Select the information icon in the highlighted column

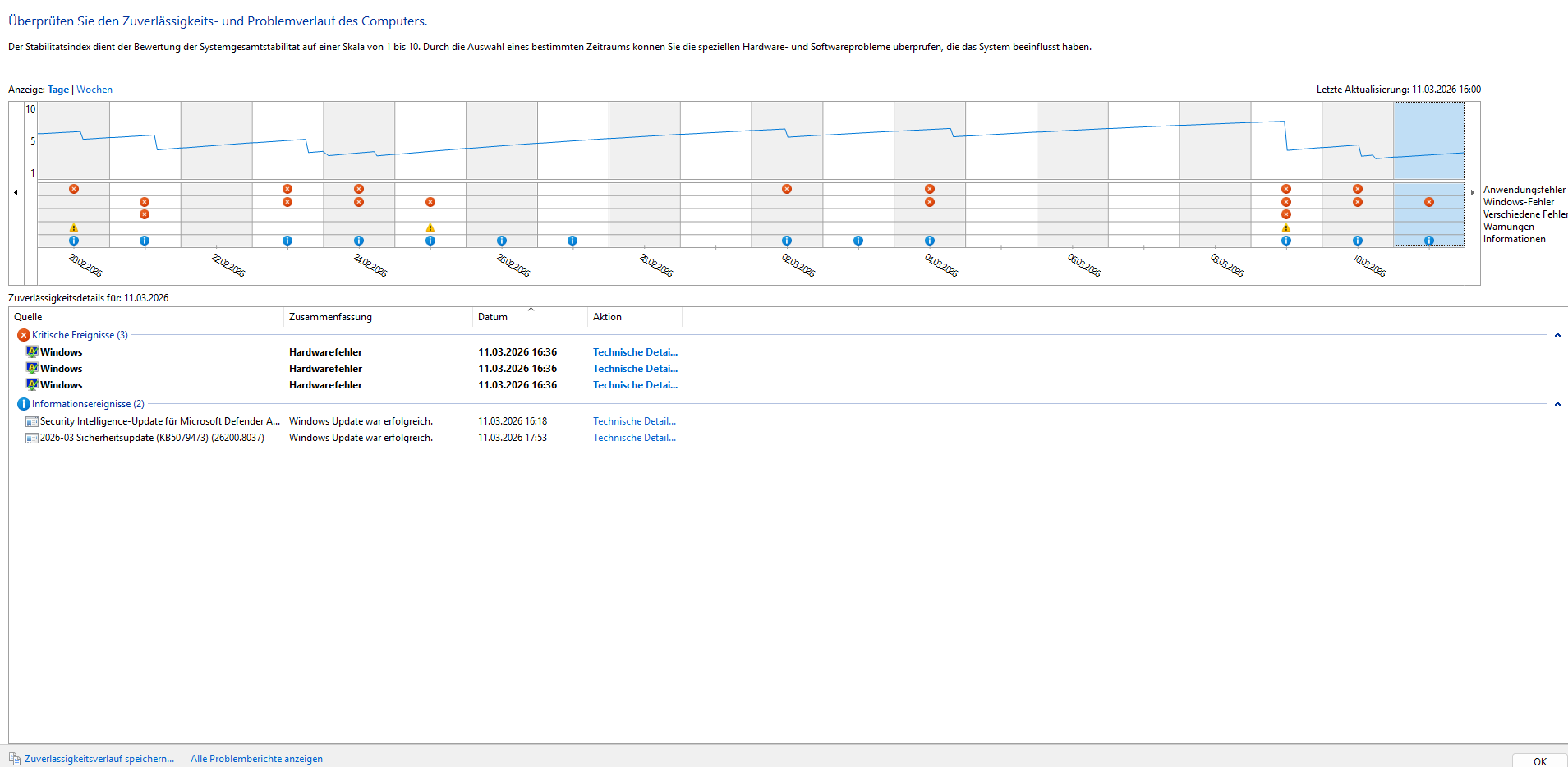coord(1429,241)
